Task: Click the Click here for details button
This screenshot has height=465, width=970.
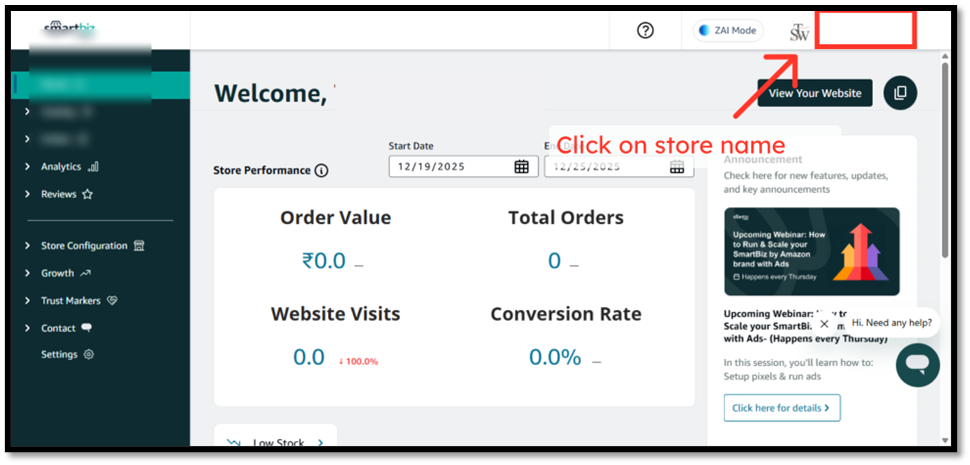Action: click(782, 408)
